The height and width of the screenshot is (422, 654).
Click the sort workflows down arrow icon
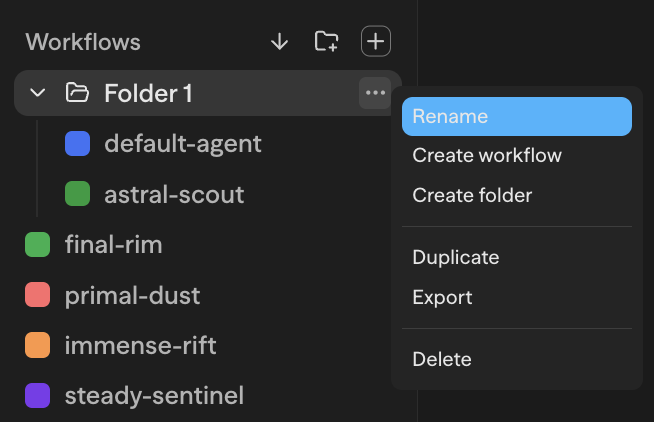point(280,42)
